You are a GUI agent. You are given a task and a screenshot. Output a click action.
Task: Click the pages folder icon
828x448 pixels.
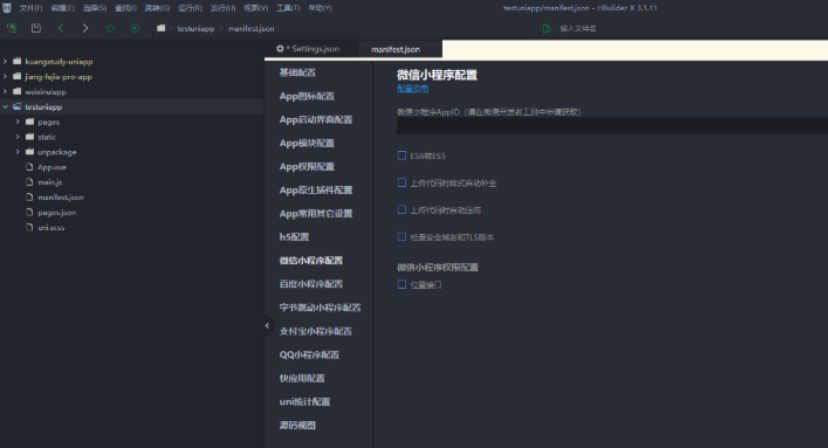[x=30, y=122]
